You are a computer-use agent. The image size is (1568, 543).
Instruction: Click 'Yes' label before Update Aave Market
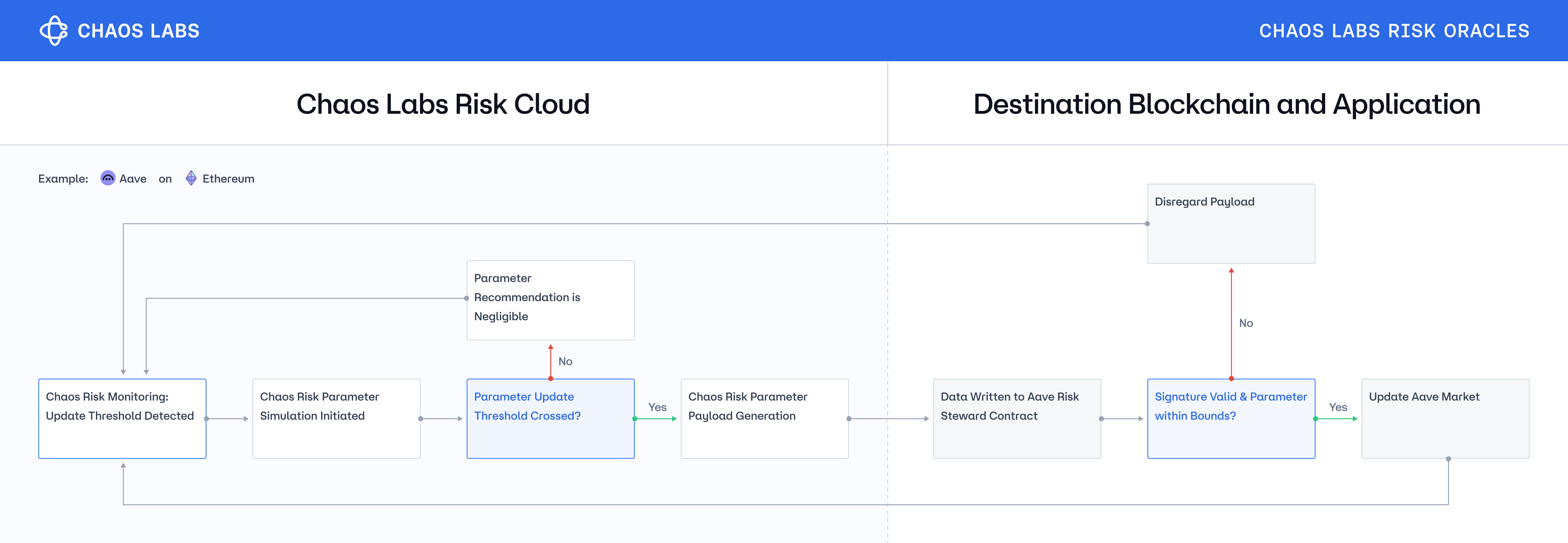tap(1338, 407)
